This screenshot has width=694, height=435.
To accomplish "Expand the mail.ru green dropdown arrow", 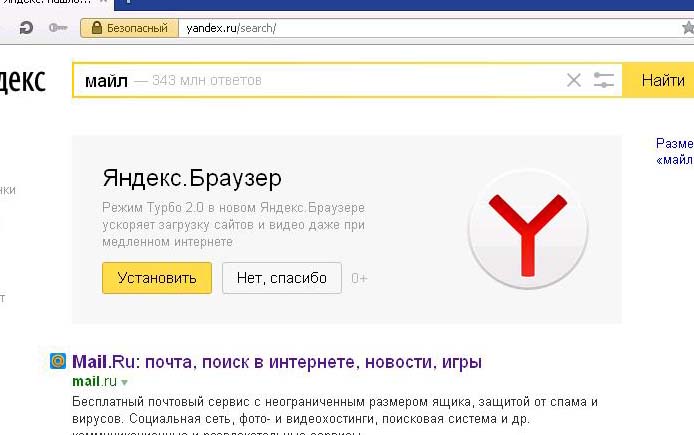I will click(124, 382).
